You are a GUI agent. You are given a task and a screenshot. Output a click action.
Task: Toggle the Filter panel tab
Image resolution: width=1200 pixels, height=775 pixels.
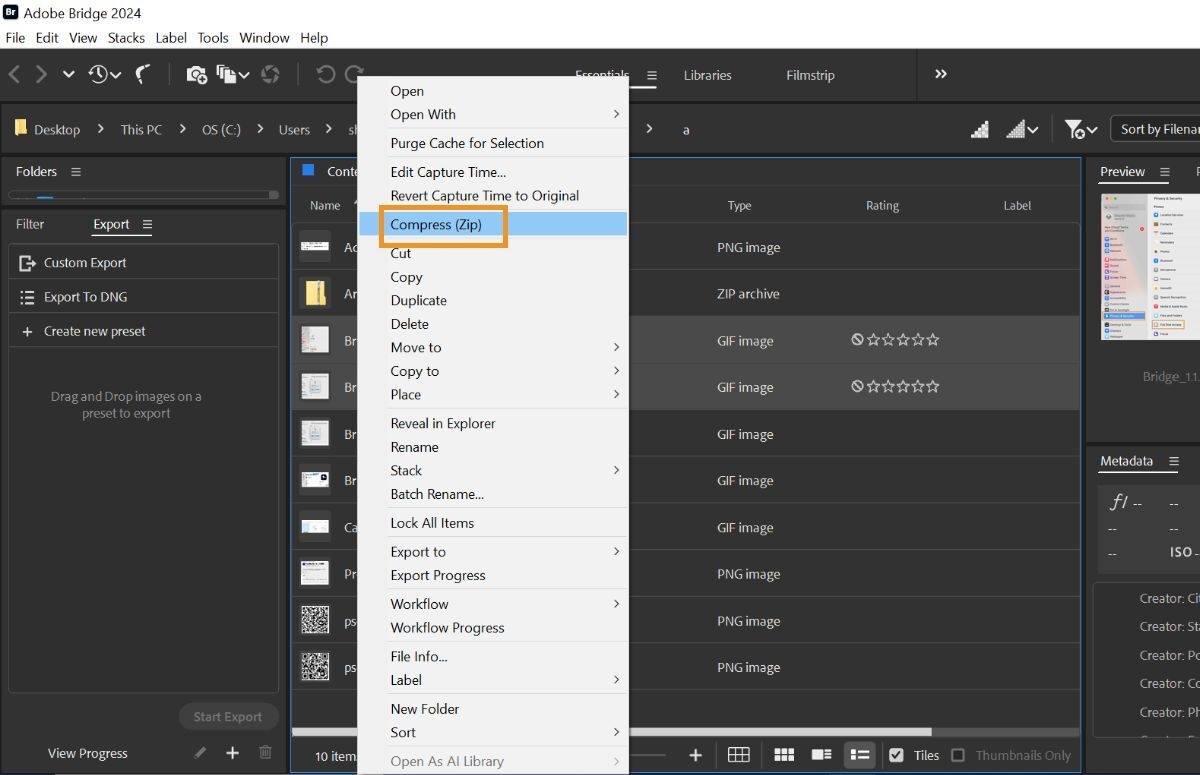30,224
